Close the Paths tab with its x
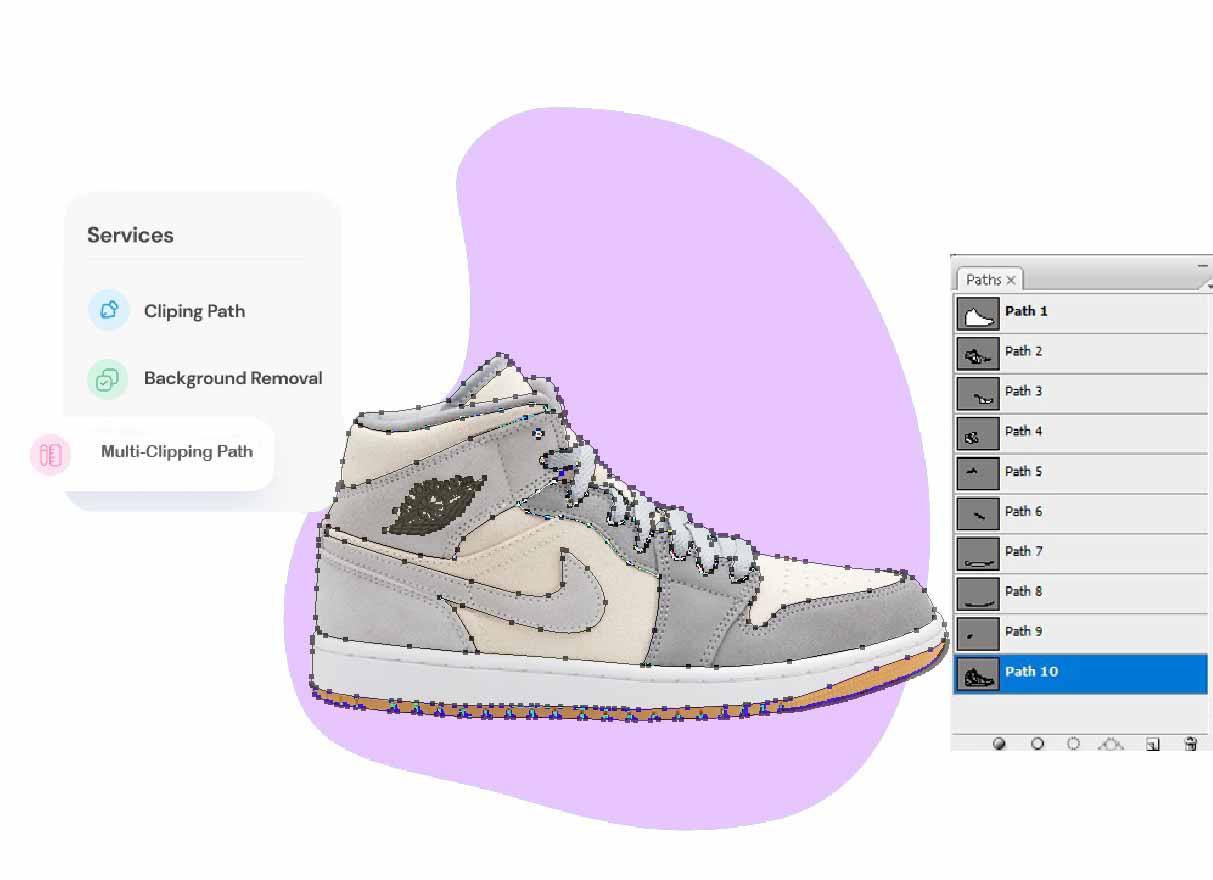This screenshot has height=880, width=1213. [x=1011, y=280]
